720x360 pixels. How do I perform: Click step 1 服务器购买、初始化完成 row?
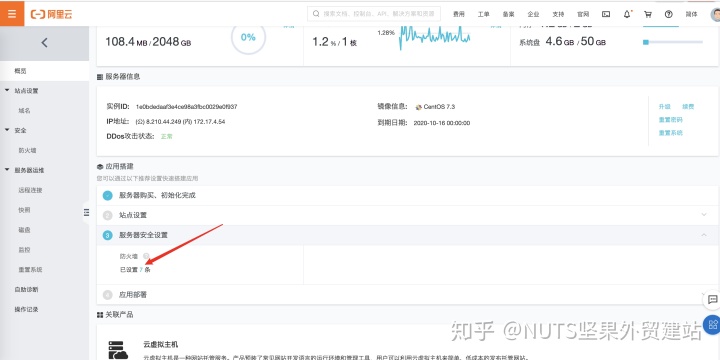pos(408,195)
